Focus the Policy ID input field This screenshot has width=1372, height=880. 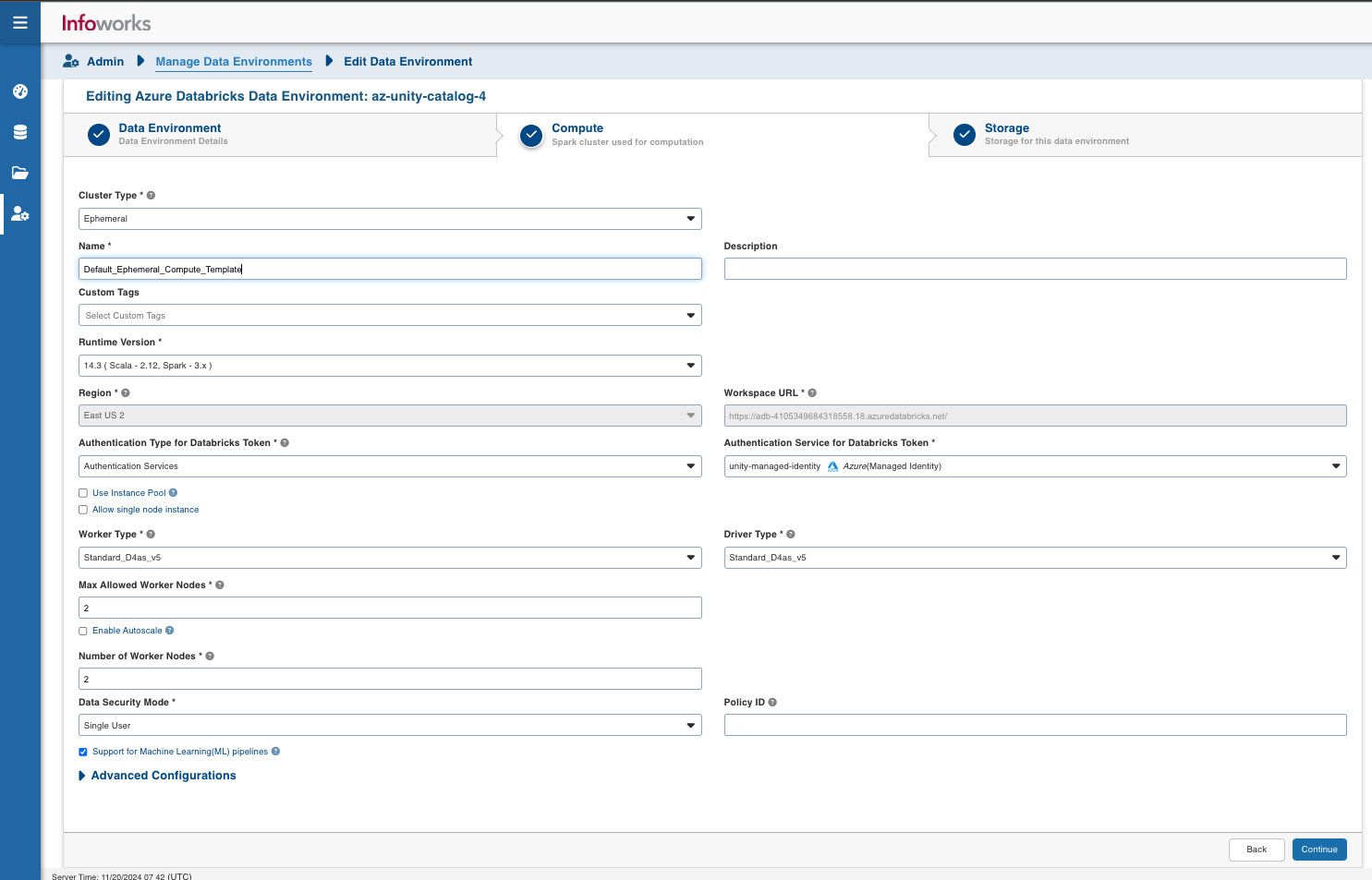coord(1035,725)
